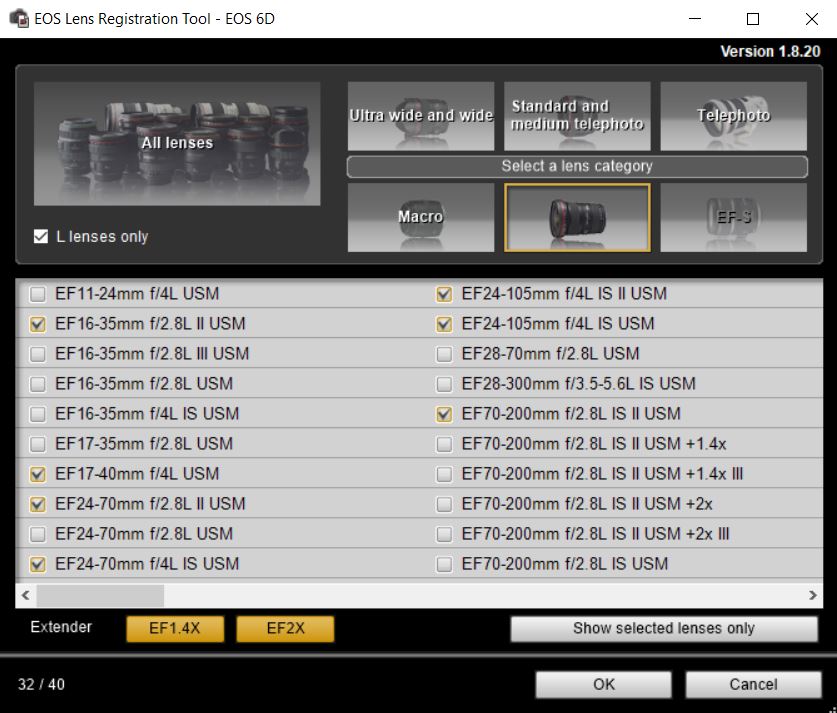
Task: Click the Select a lens category bar
Action: [577, 167]
